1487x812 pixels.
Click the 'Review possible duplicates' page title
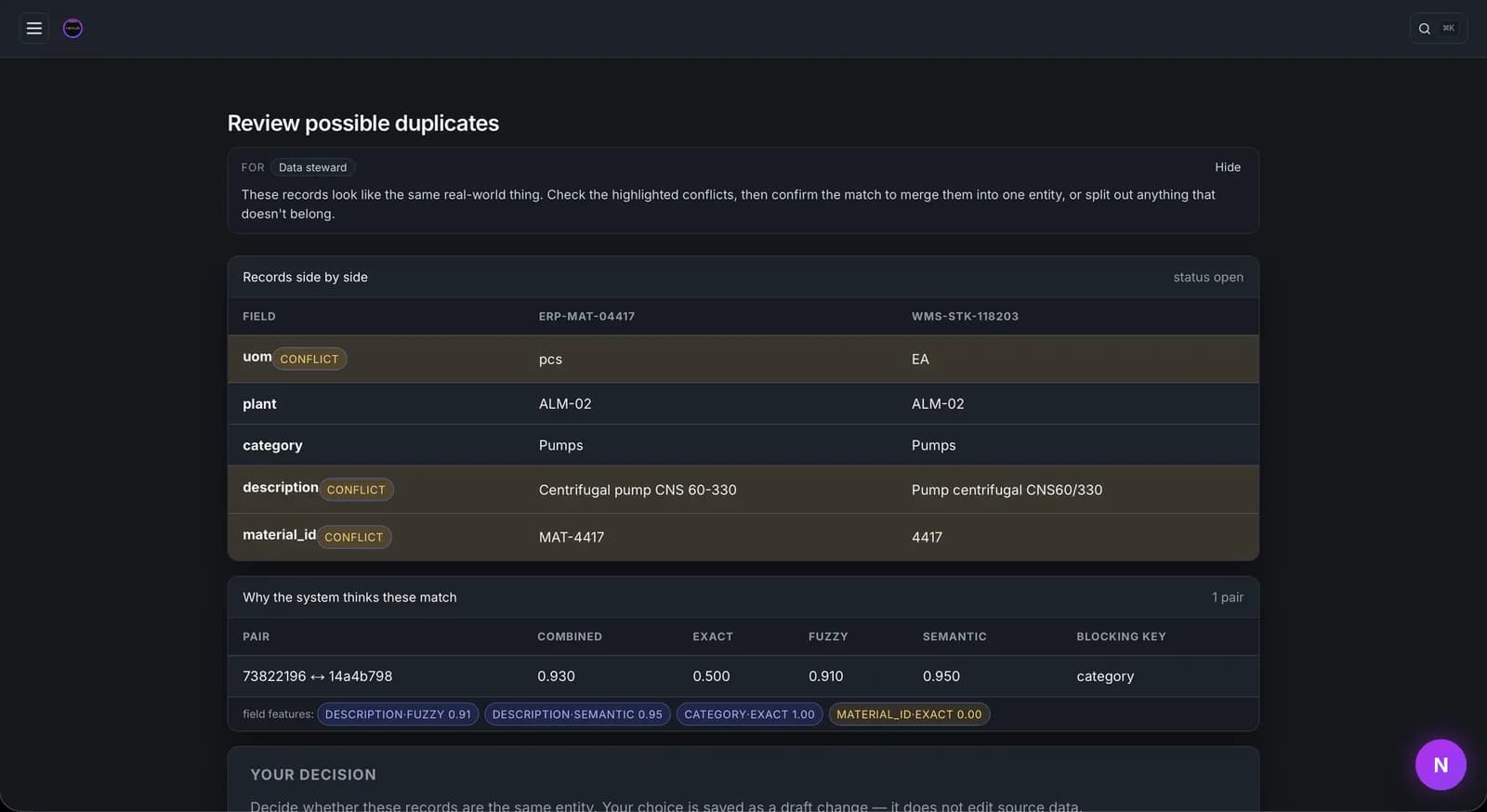[x=363, y=124]
